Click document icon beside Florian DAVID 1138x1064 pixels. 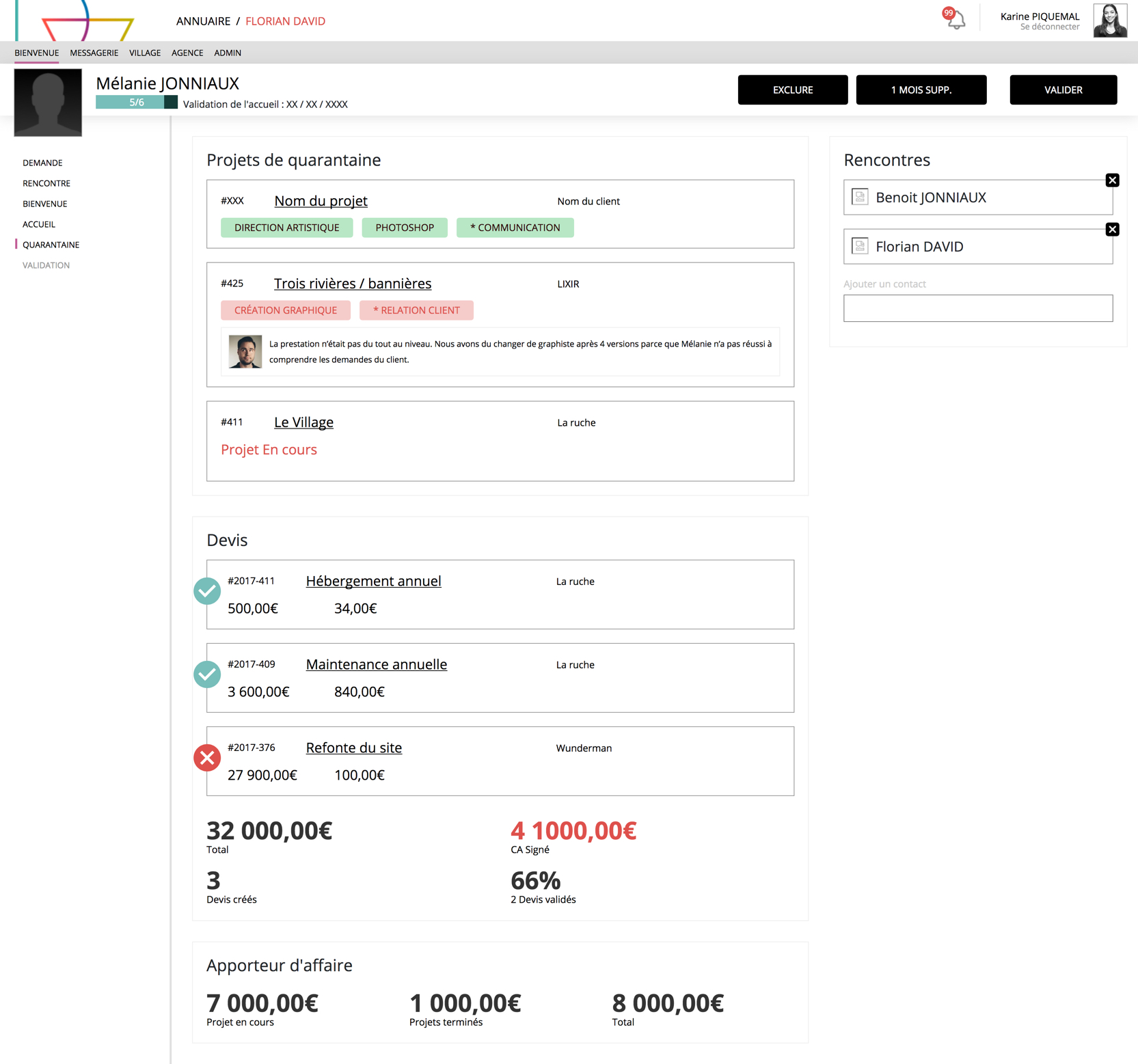coord(860,247)
